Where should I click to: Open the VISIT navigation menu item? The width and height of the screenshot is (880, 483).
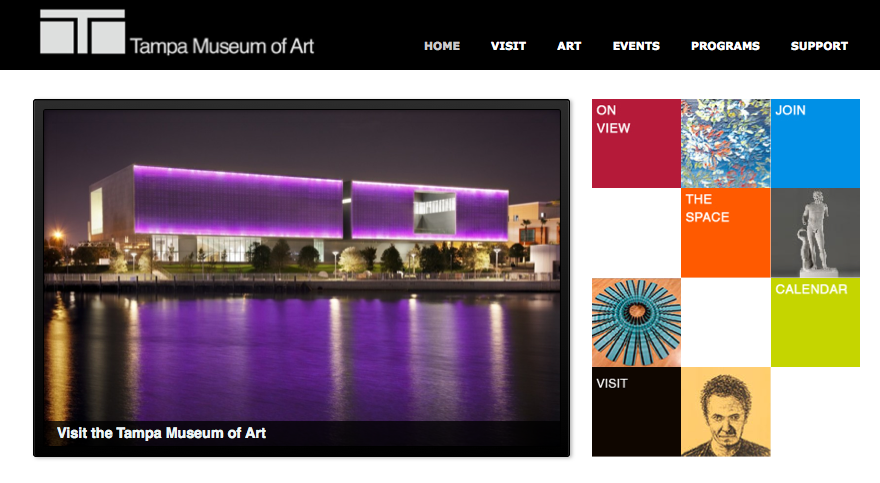(x=508, y=46)
